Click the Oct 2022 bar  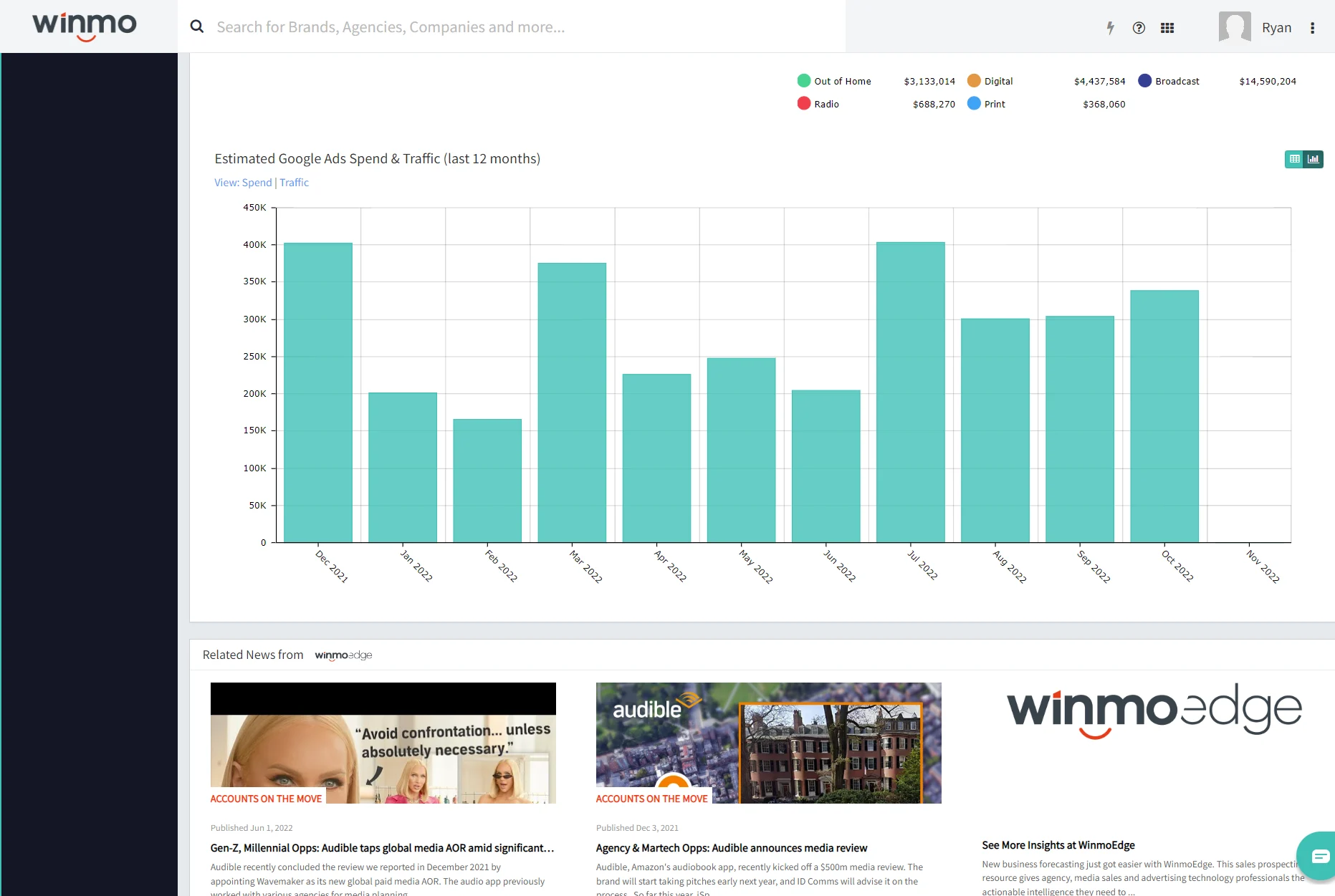point(1164,416)
